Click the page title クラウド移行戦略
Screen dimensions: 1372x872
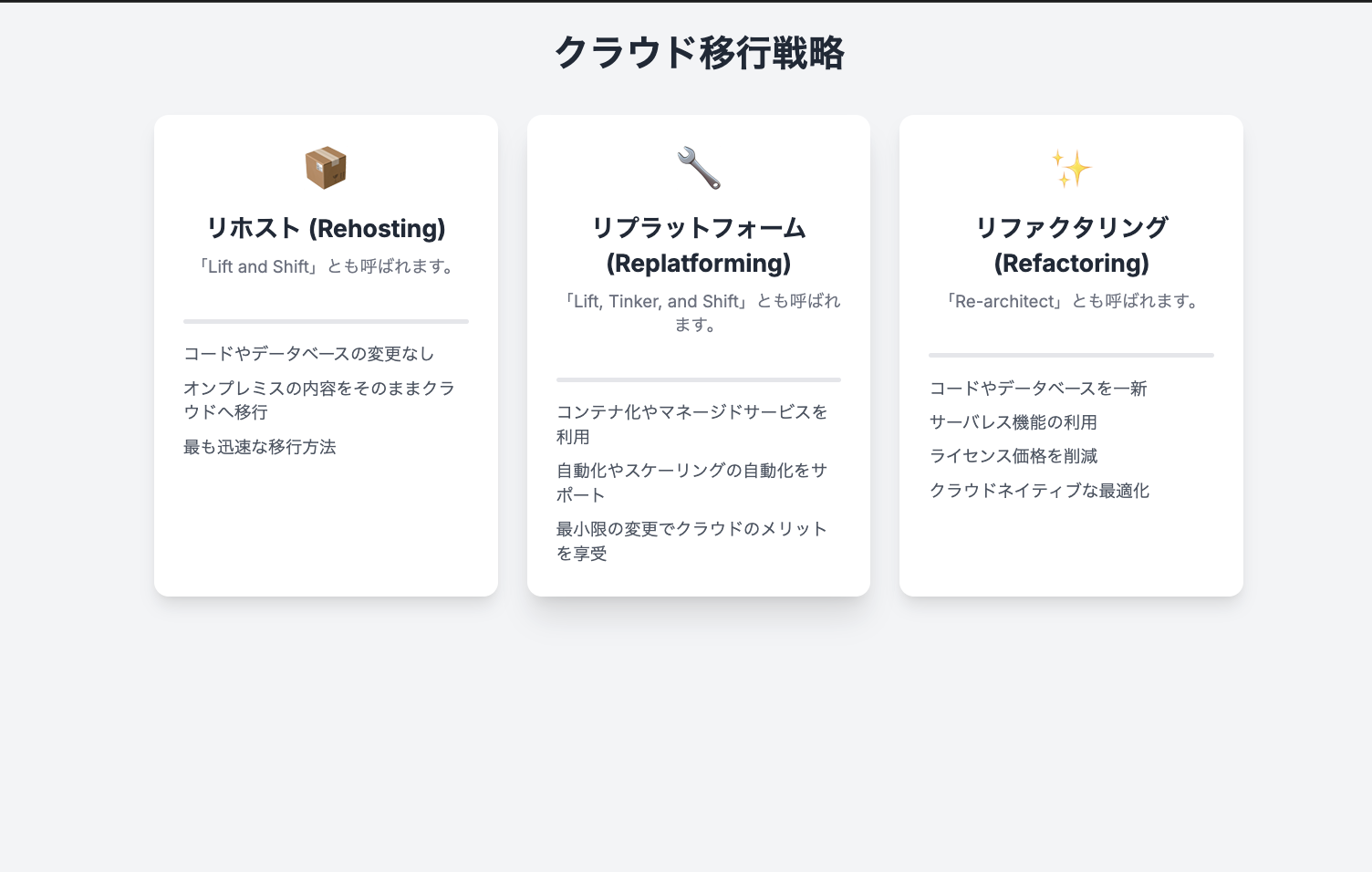tap(699, 53)
